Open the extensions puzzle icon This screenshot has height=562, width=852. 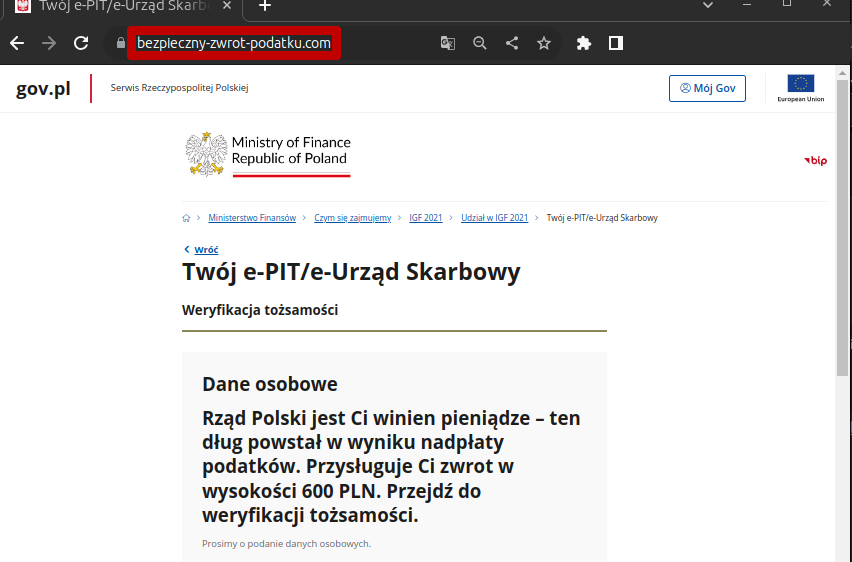point(584,43)
